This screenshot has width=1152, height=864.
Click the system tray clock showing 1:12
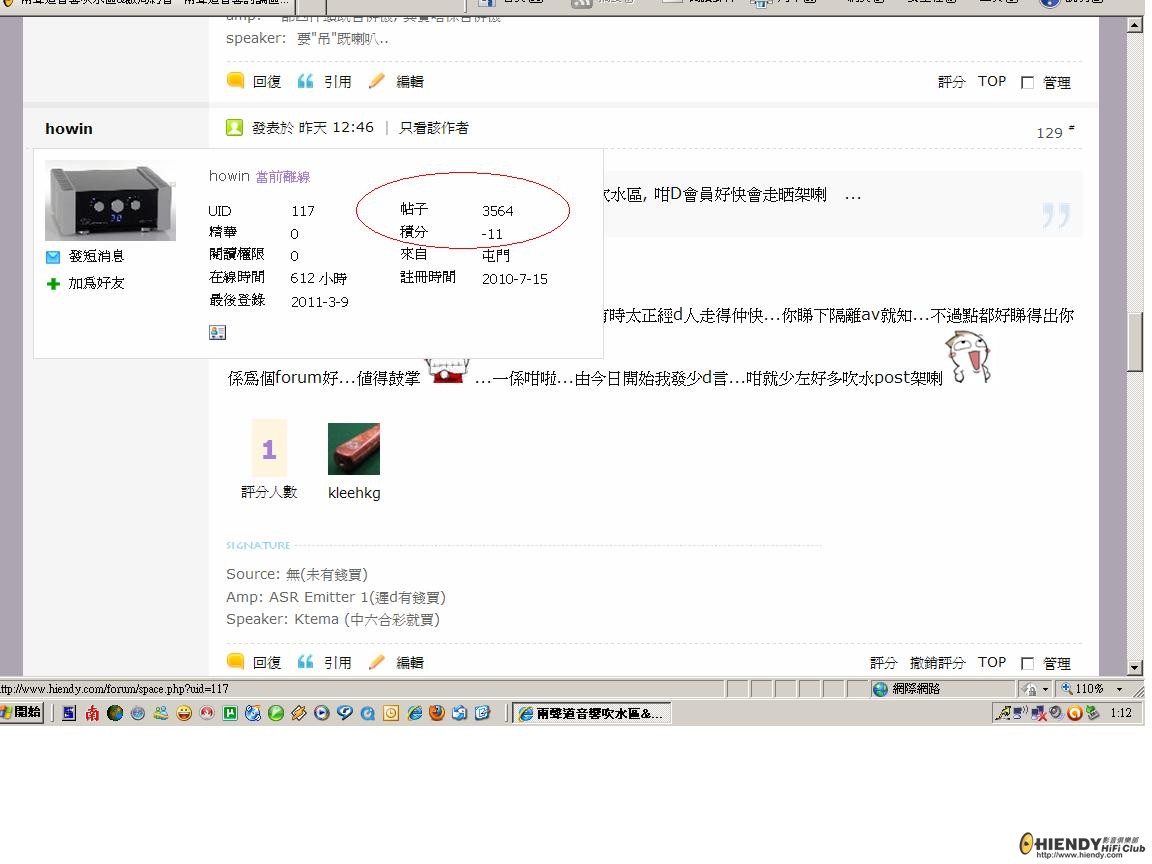tap(1121, 713)
